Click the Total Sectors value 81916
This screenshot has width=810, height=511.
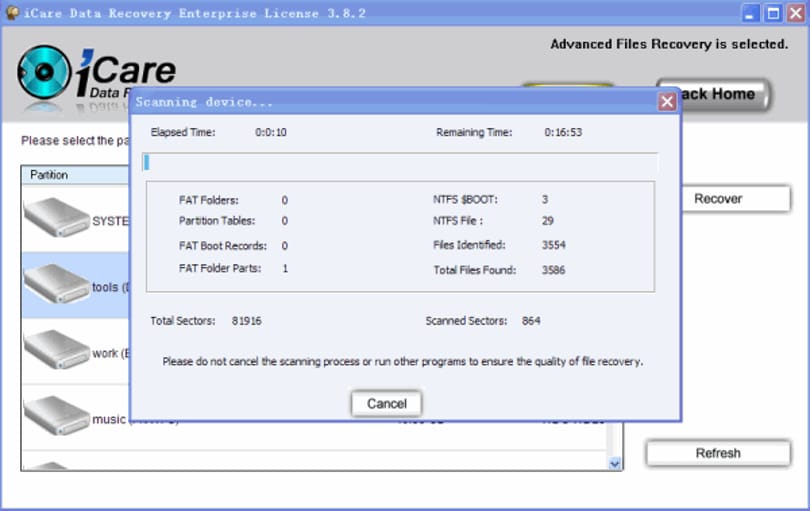[x=246, y=321]
